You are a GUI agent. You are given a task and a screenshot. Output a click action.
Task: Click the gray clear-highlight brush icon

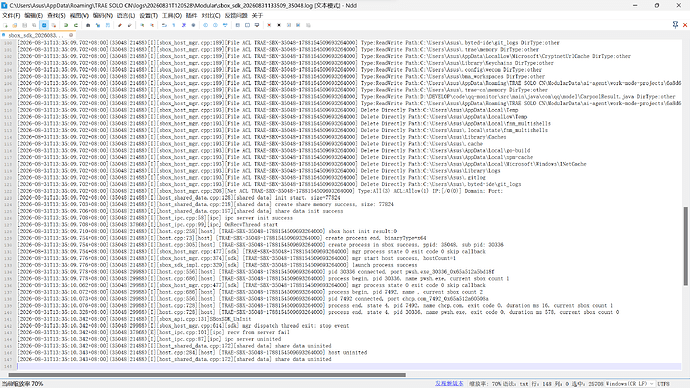(x=129, y=25)
